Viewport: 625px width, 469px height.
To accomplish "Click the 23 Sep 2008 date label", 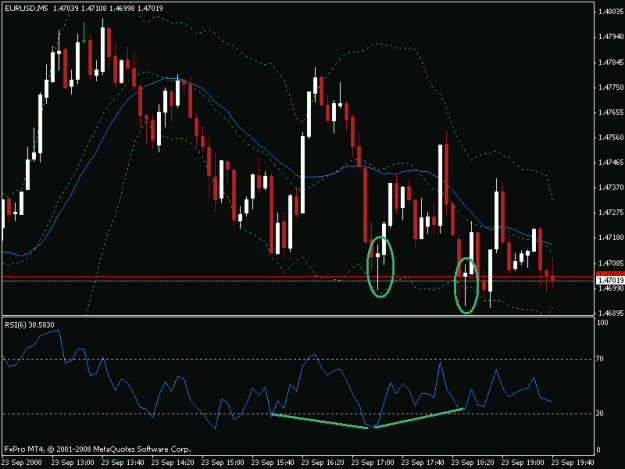I will point(22,463).
